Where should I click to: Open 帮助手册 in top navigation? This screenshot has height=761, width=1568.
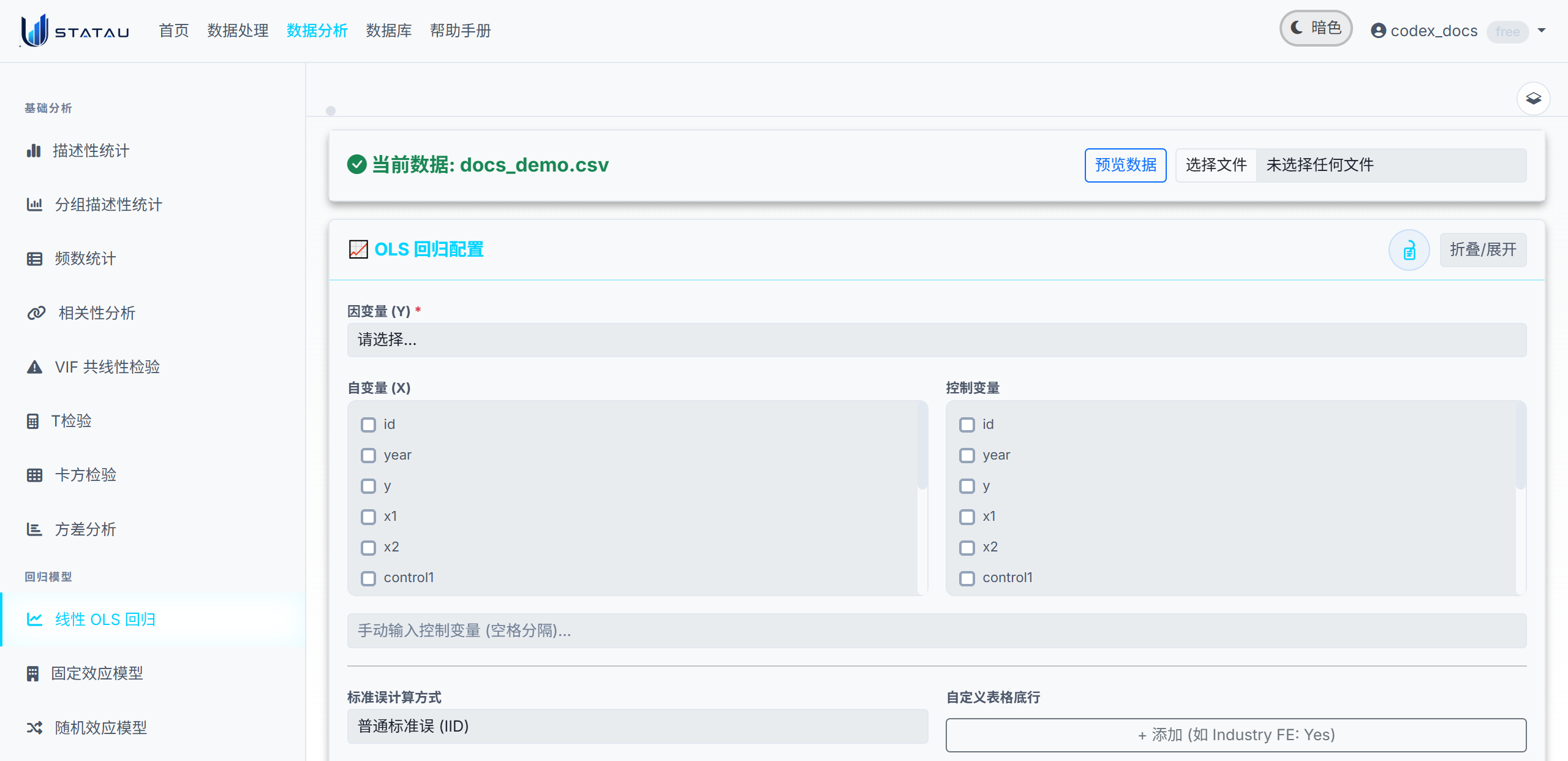coord(461,31)
